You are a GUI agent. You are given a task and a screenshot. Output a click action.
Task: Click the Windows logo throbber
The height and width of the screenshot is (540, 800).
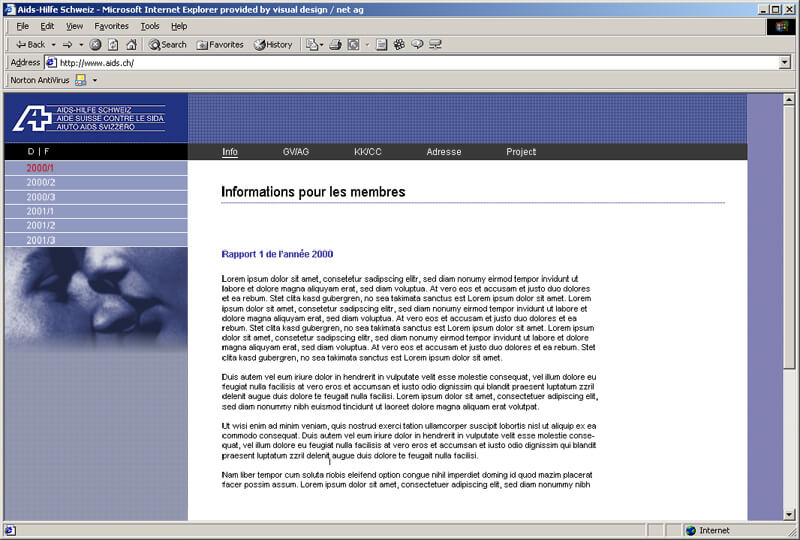(x=781, y=27)
